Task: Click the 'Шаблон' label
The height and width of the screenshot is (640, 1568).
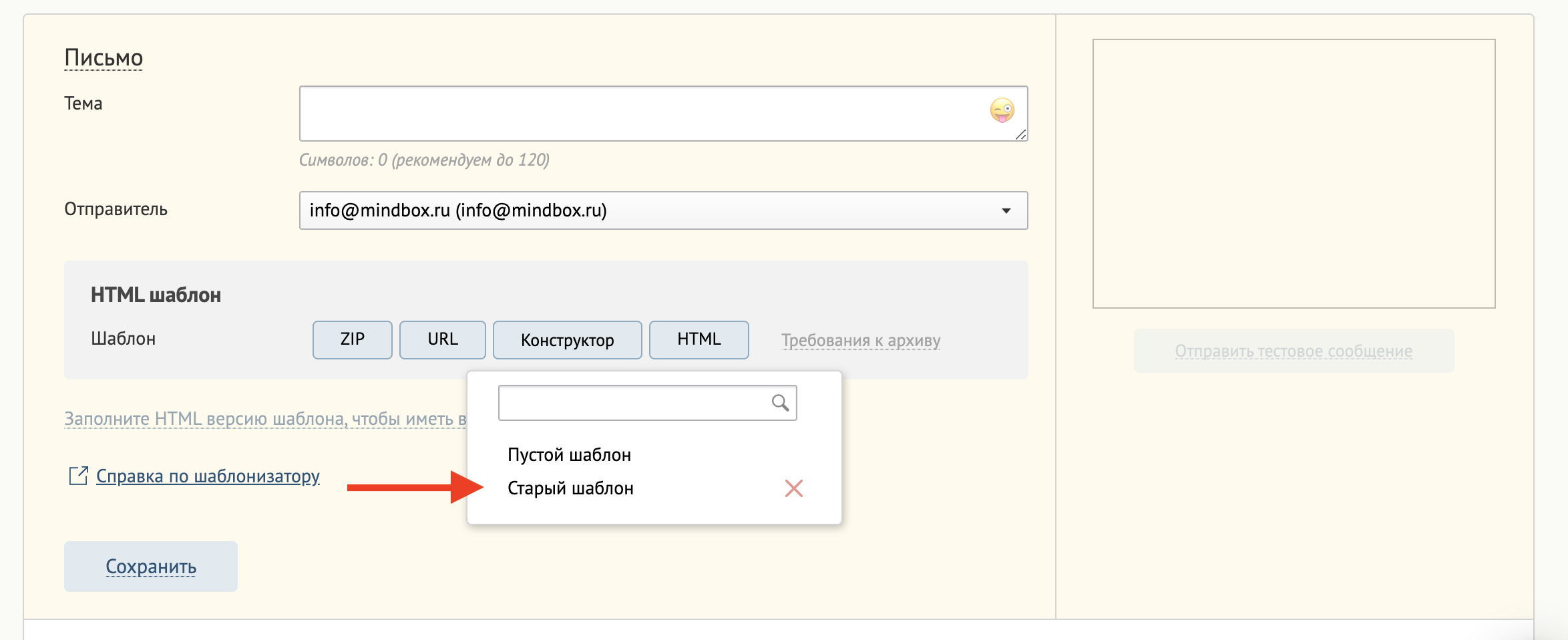Action: click(123, 339)
